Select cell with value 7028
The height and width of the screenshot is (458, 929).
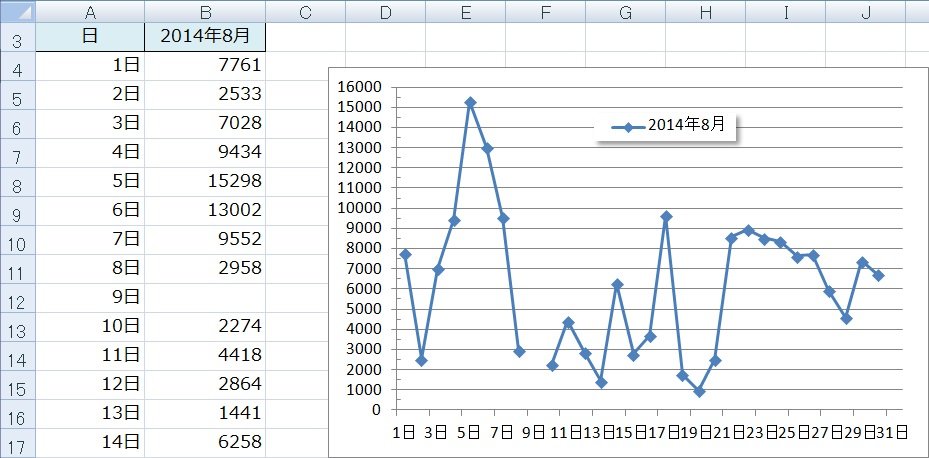click(x=205, y=124)
